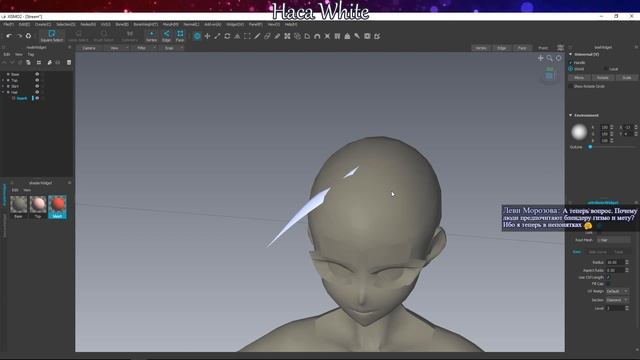Select the magnet-shaped tool icon

point(317,36)
